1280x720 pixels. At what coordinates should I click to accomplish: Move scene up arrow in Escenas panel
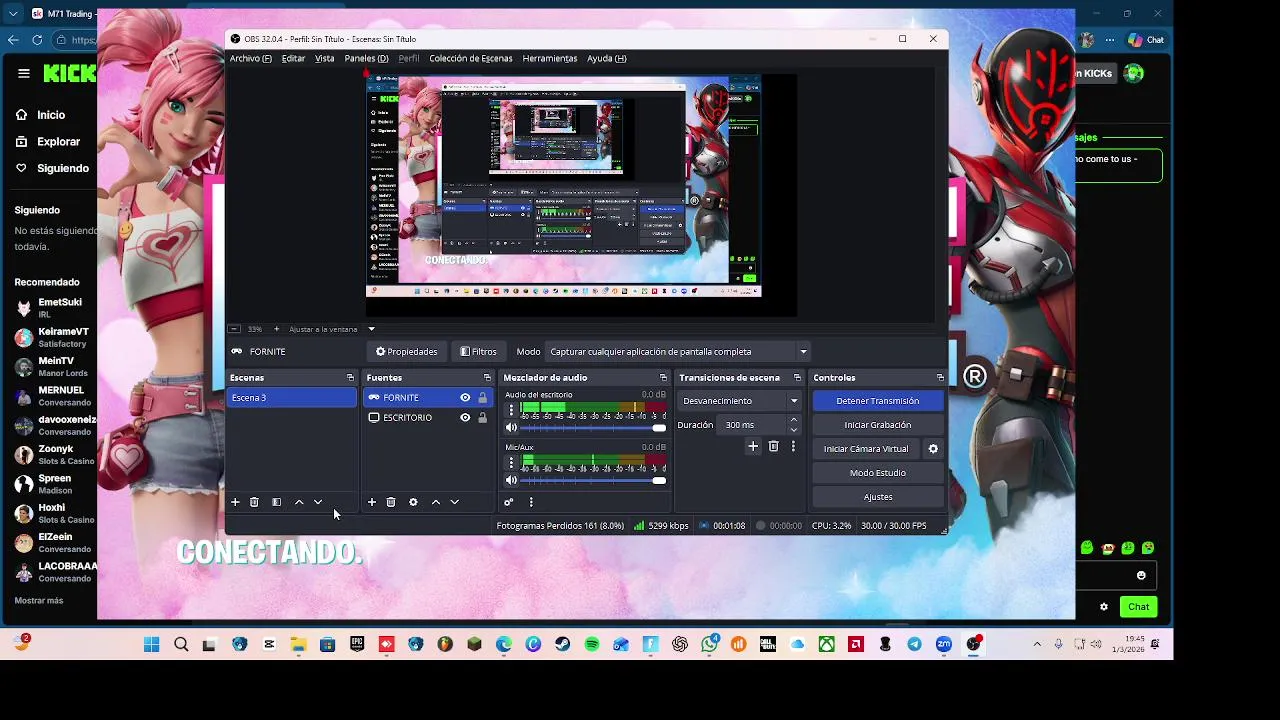[299, 502]
